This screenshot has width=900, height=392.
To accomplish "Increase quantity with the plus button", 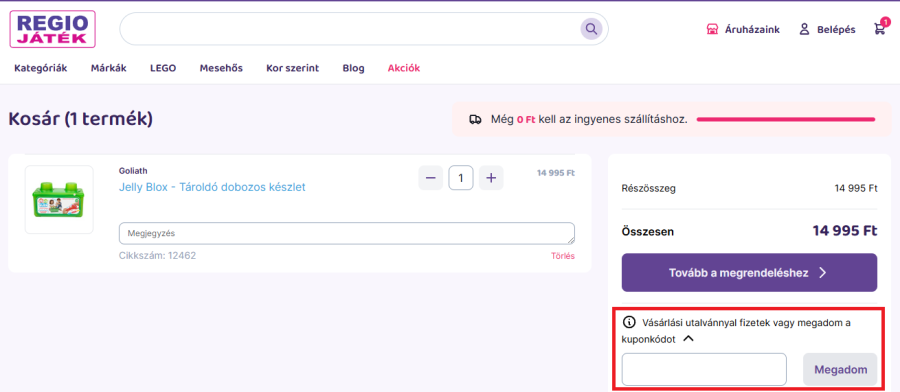I will coord(491,178).
